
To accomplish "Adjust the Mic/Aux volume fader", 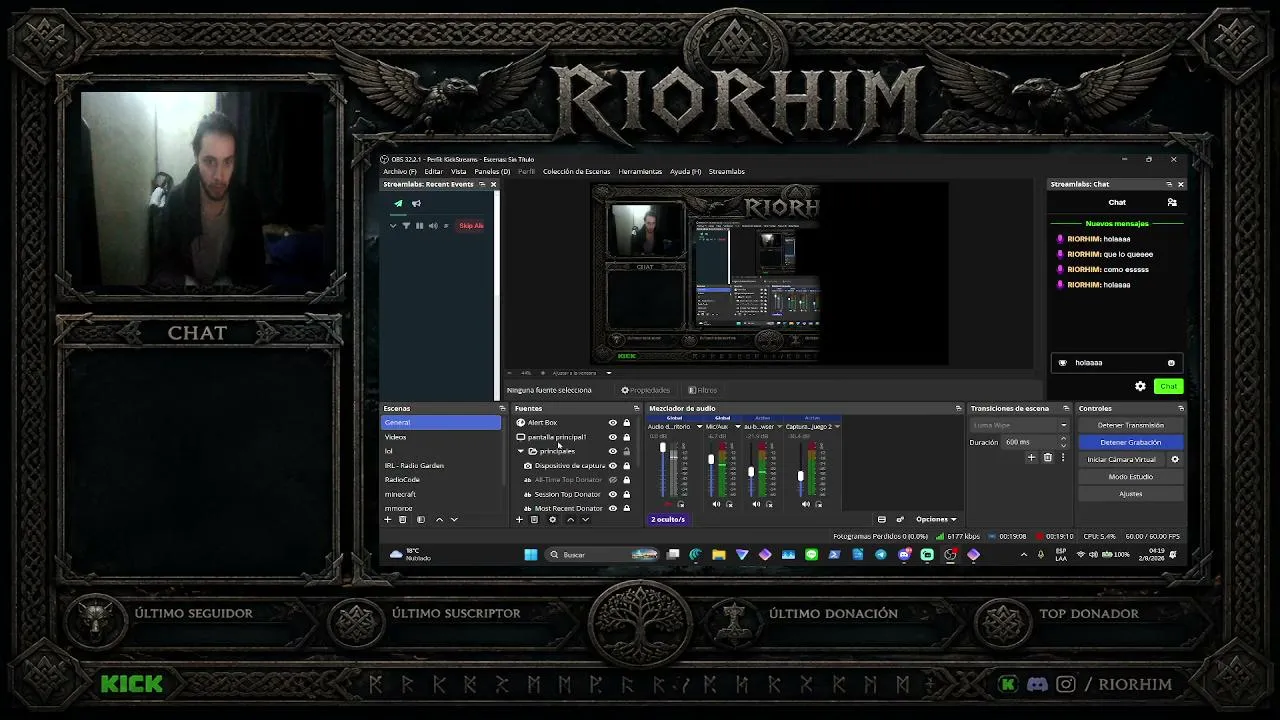I will (x=711, y=460).
